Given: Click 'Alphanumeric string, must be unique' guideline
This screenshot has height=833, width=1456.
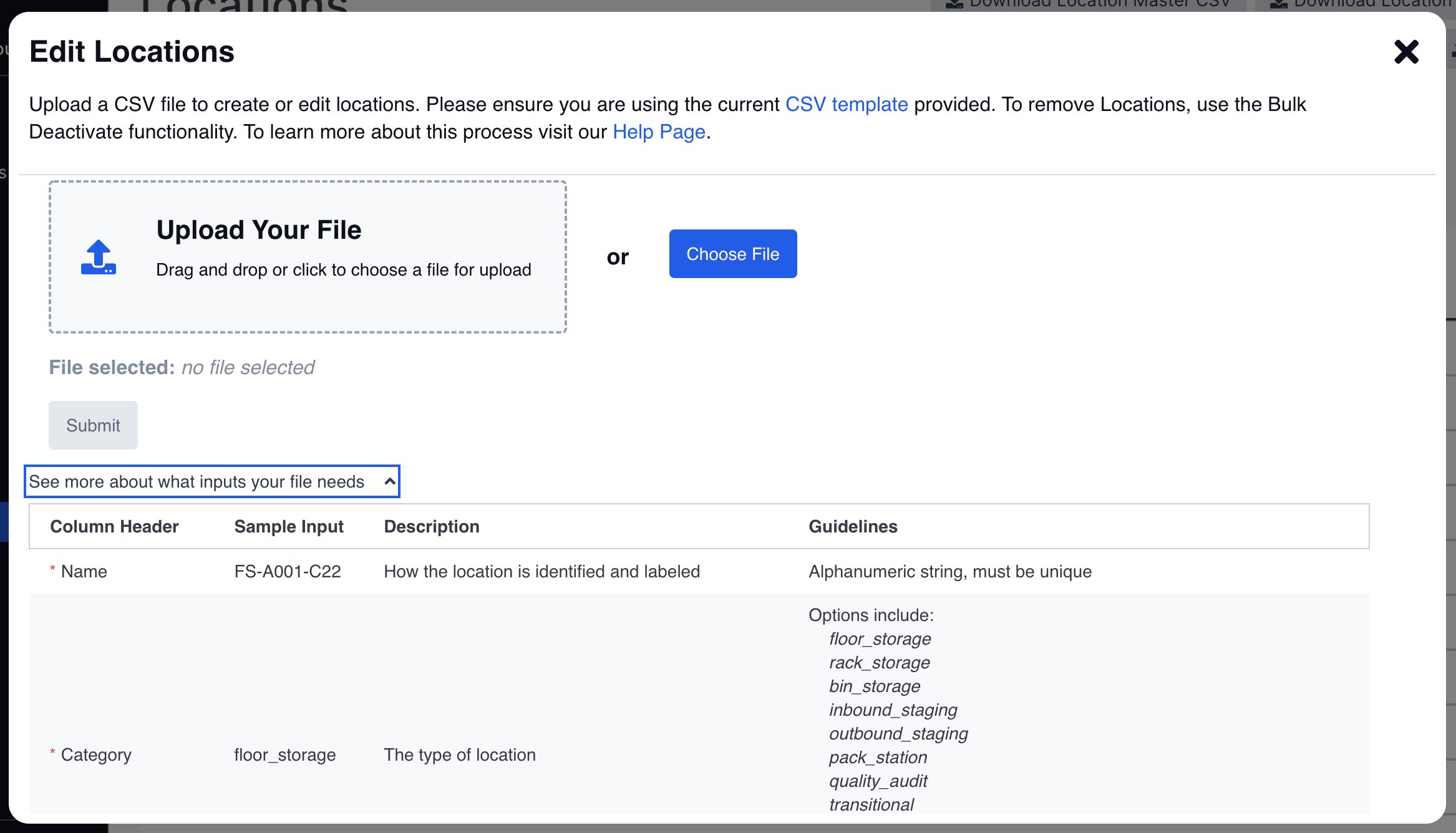Looking at the screenshot, I should tap(950, 571).
